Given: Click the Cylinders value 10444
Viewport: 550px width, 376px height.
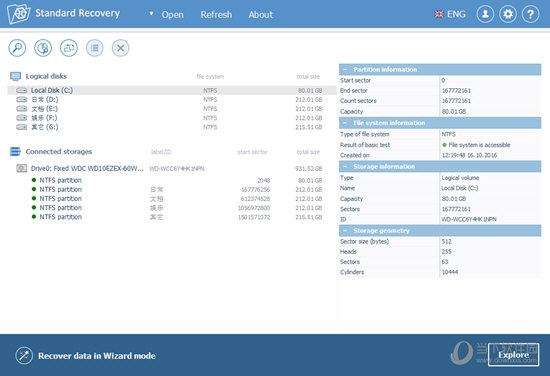Looking at the screenshot, I should (450, 272).
